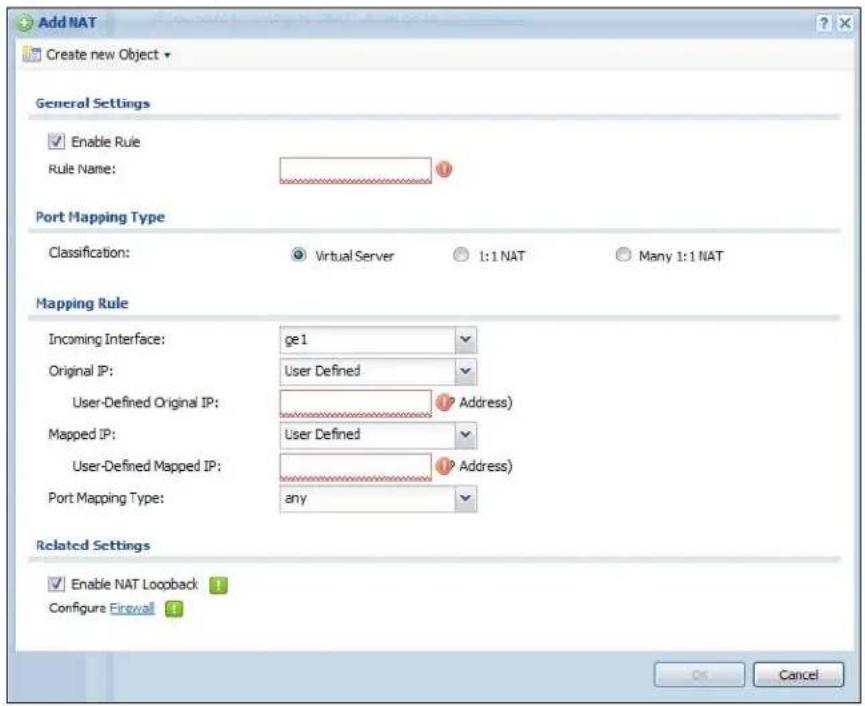Click the General Settings section heading
Viewport: 865px width, 706px height.
(93, 103)
